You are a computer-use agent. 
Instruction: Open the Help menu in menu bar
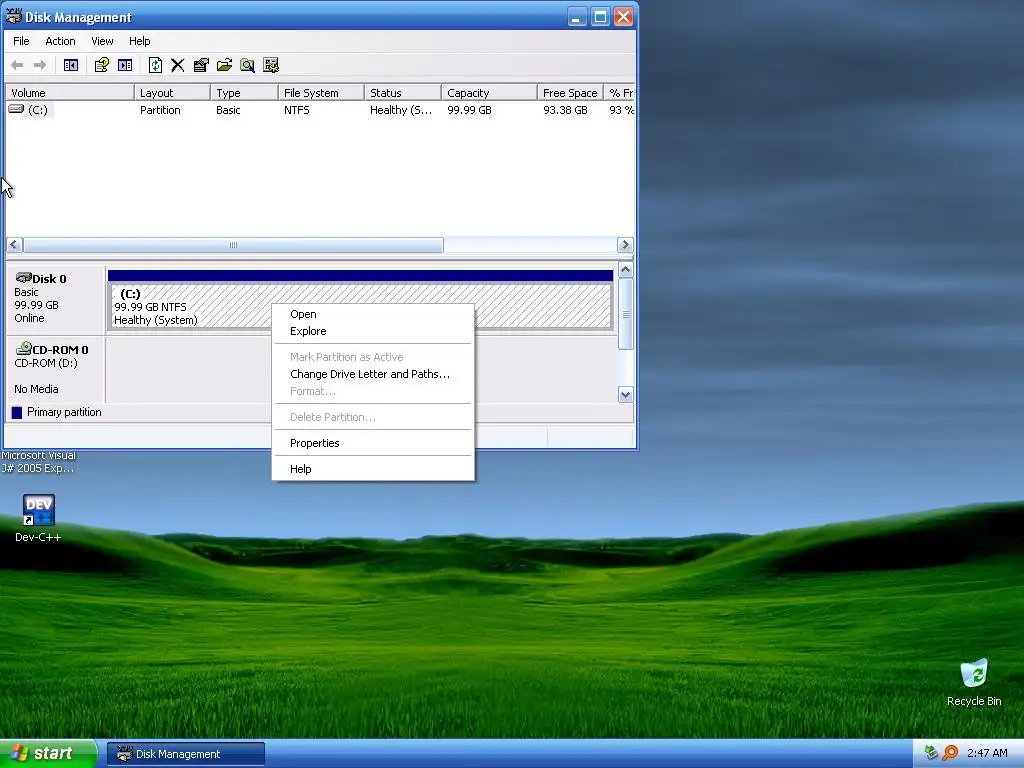point(139,41)
